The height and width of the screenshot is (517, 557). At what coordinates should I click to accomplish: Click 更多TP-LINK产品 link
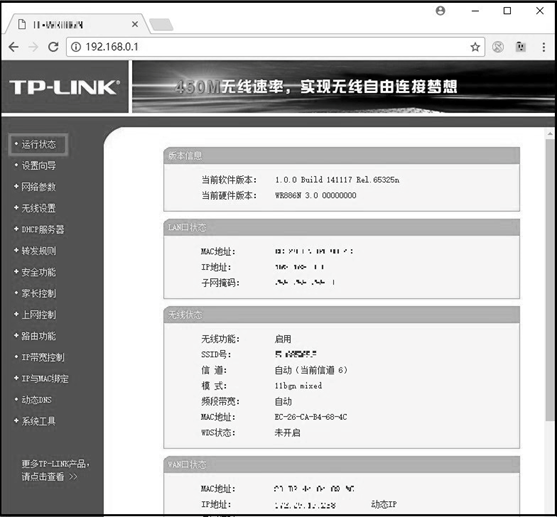55,470
